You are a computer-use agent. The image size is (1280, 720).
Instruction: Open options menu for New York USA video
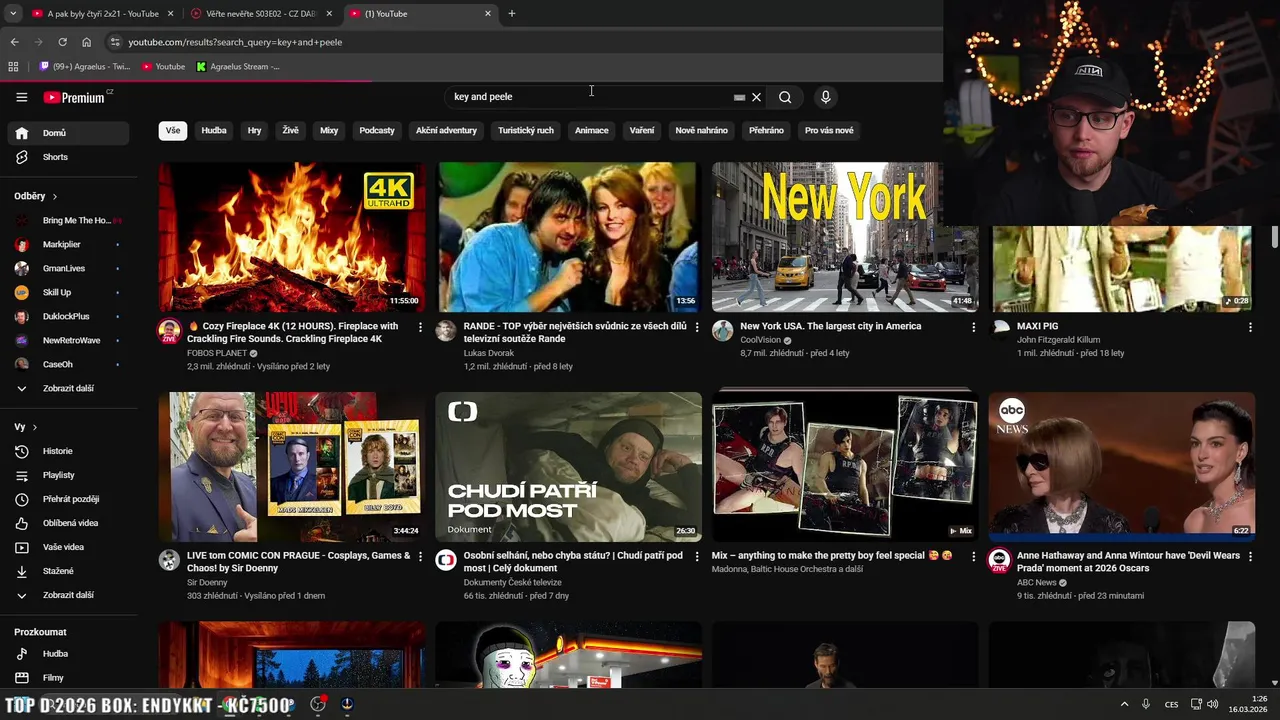pyautogui.click(x=973, y=327)
